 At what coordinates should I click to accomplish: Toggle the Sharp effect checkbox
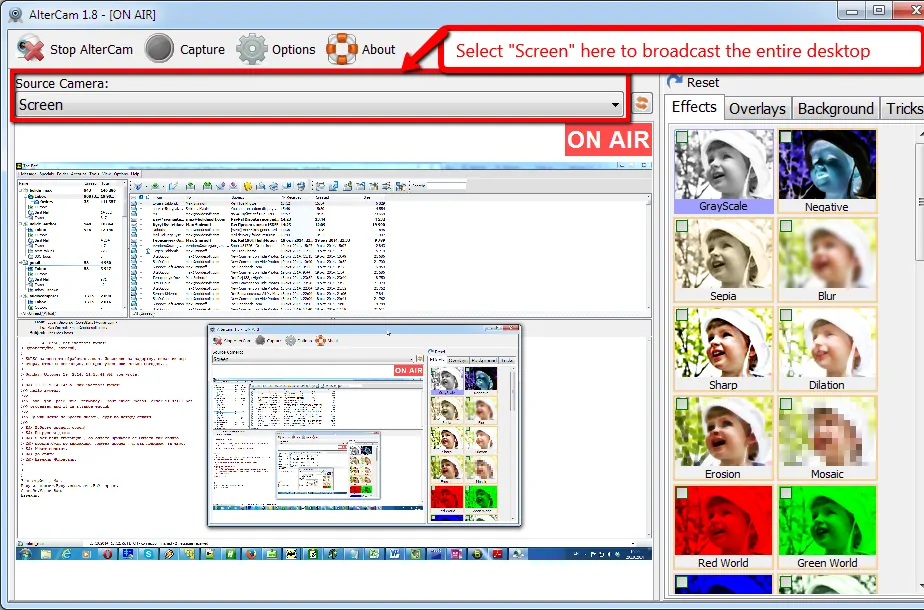682,315
